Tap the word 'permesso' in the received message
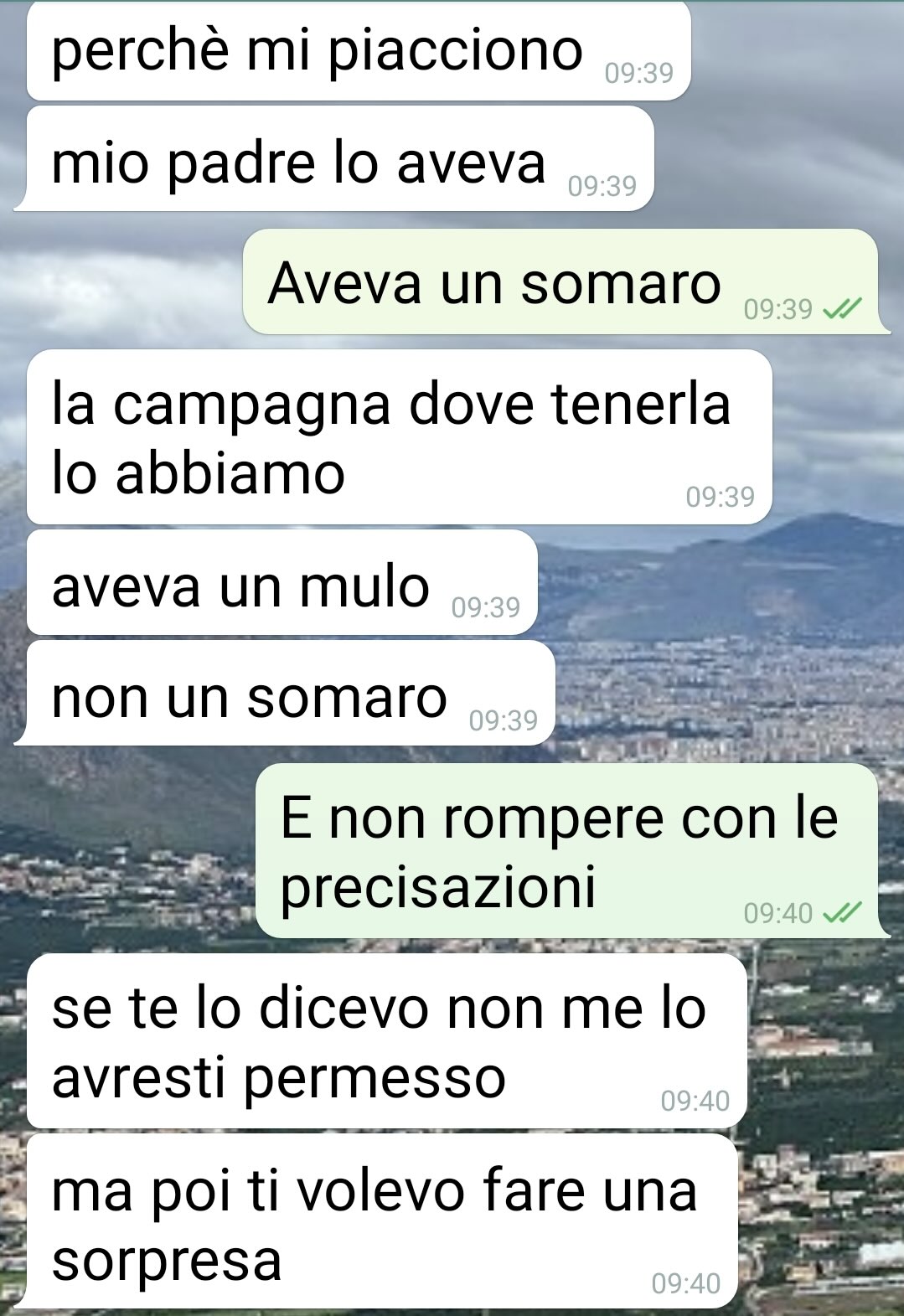The height and width of the screenshot is (1316, 904). [x=376, y=1078]
